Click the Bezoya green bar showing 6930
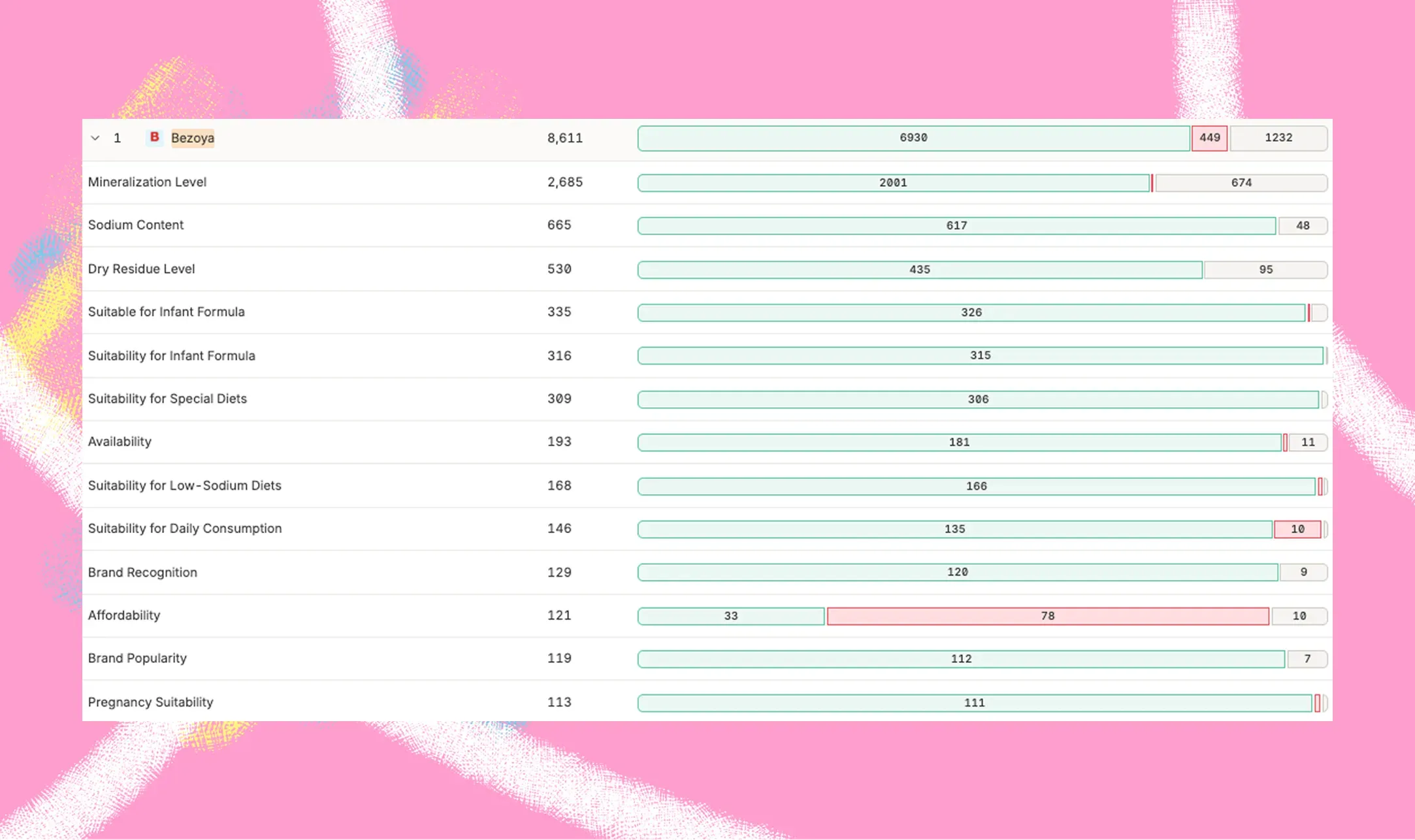Screen dimensions: 1415x840 coord(914,138)
